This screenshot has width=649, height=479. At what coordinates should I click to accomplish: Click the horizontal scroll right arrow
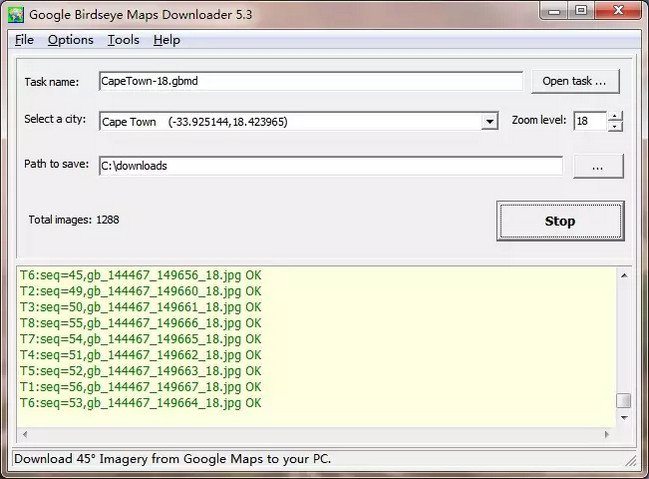click(607, 434)
